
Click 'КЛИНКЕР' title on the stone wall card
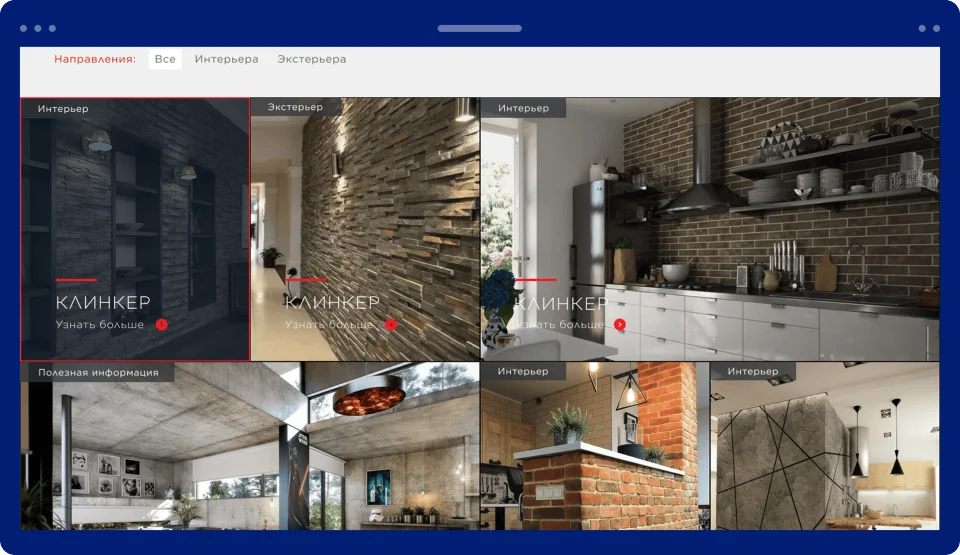point(332,303)
